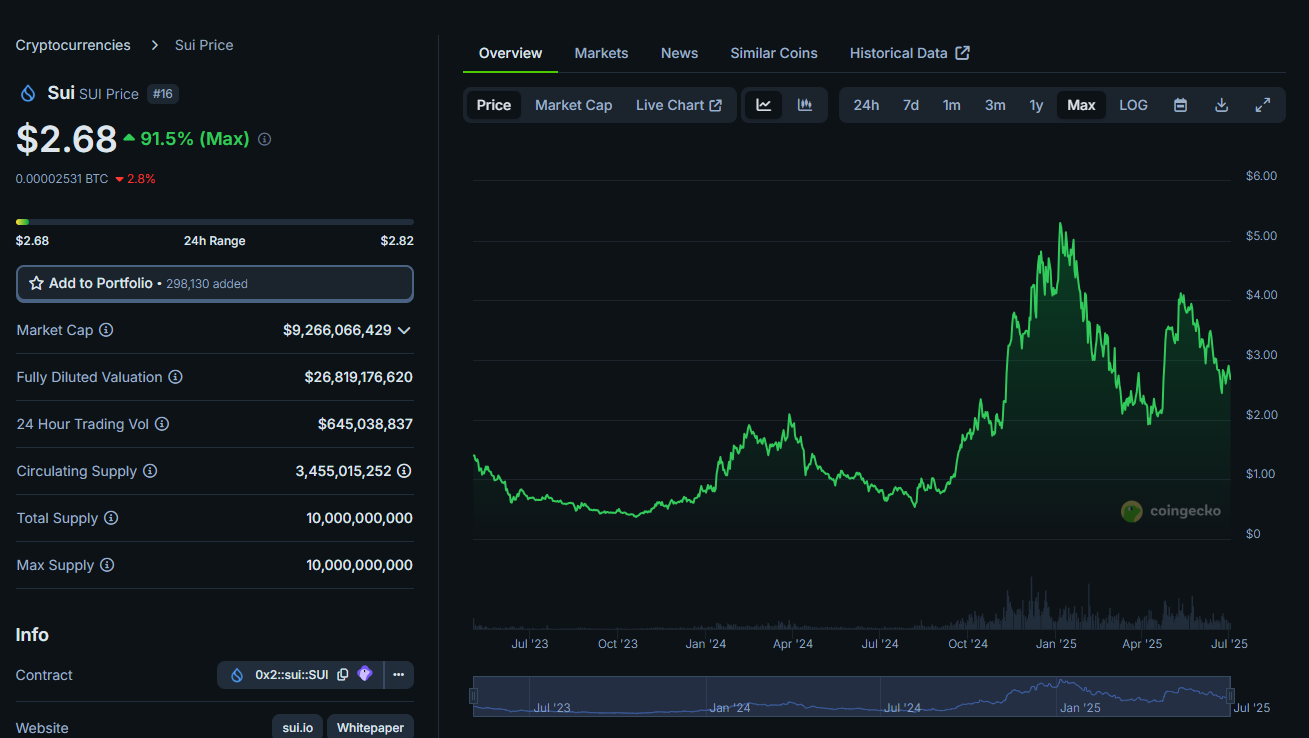Viewport: 1309px width, 738px height.
Task: Click the Total Supply 10,000,000,000 value
Action: [x=359, y=518]
